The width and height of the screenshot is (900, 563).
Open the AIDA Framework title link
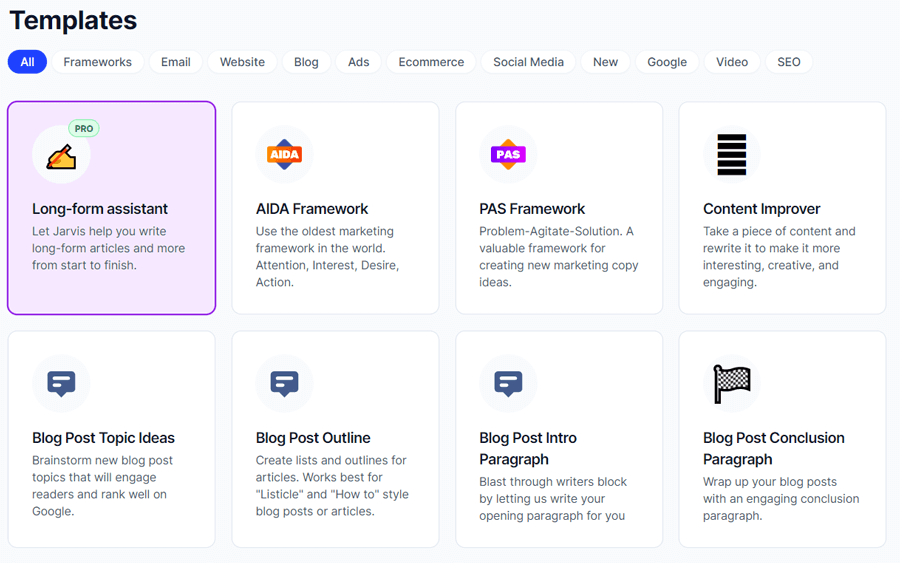pyautogui.click(x=312, y=209)
